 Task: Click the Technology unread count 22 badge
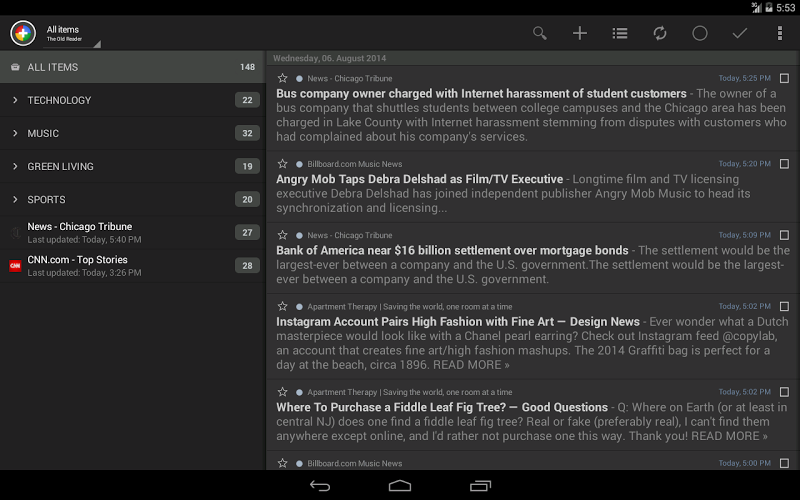point(247,100)
